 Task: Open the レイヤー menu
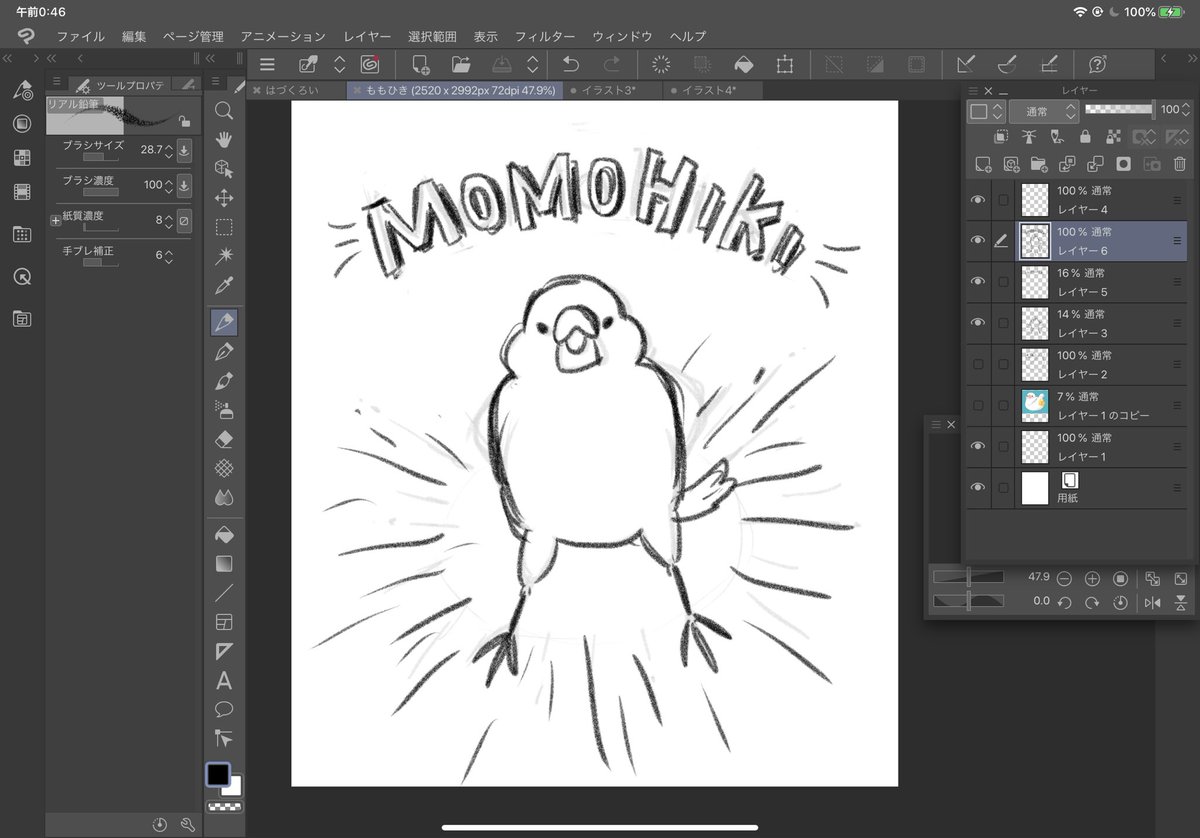click(x=367, y=36)
